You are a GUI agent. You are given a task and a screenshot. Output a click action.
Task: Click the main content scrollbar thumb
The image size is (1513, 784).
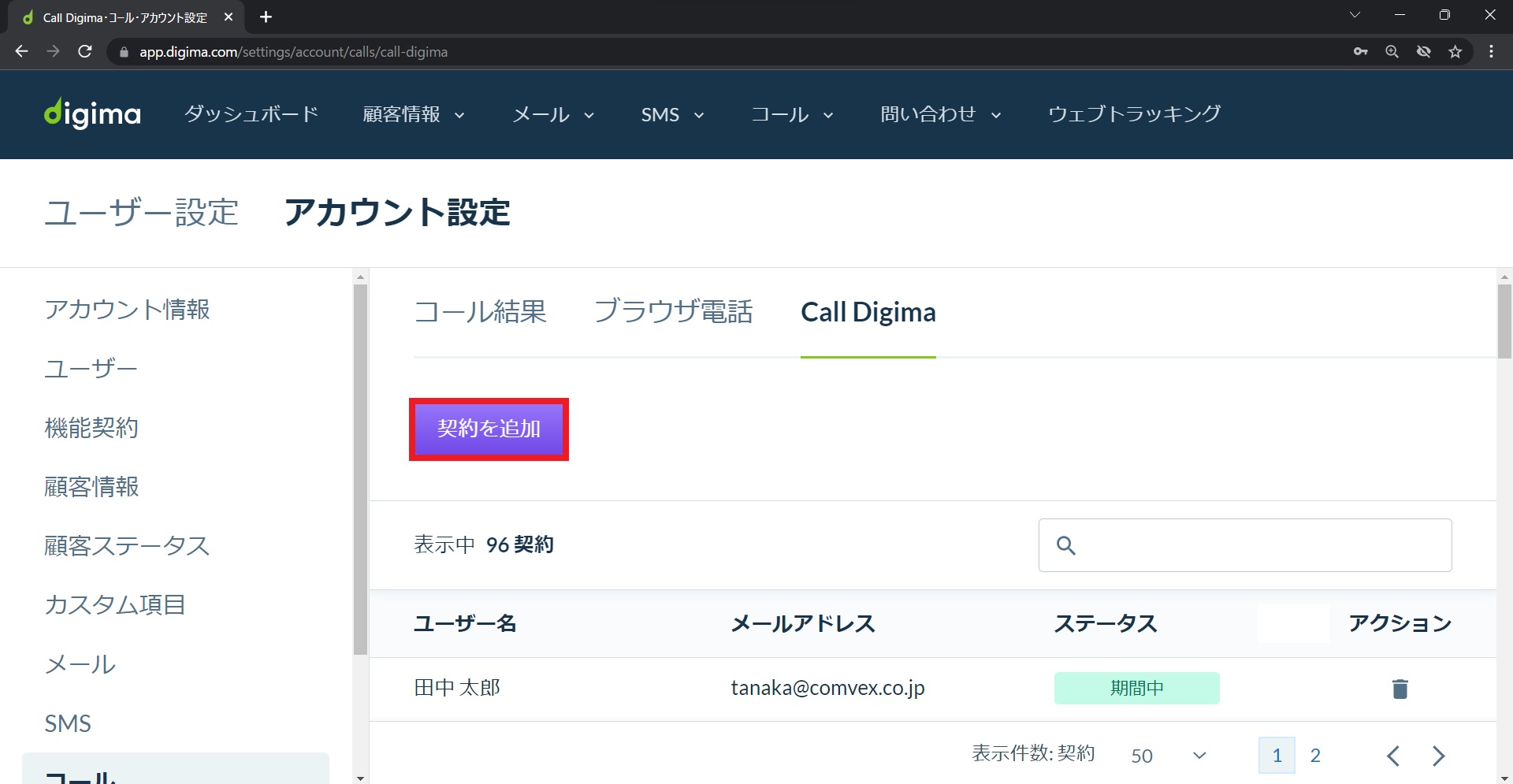[1504, 321]
